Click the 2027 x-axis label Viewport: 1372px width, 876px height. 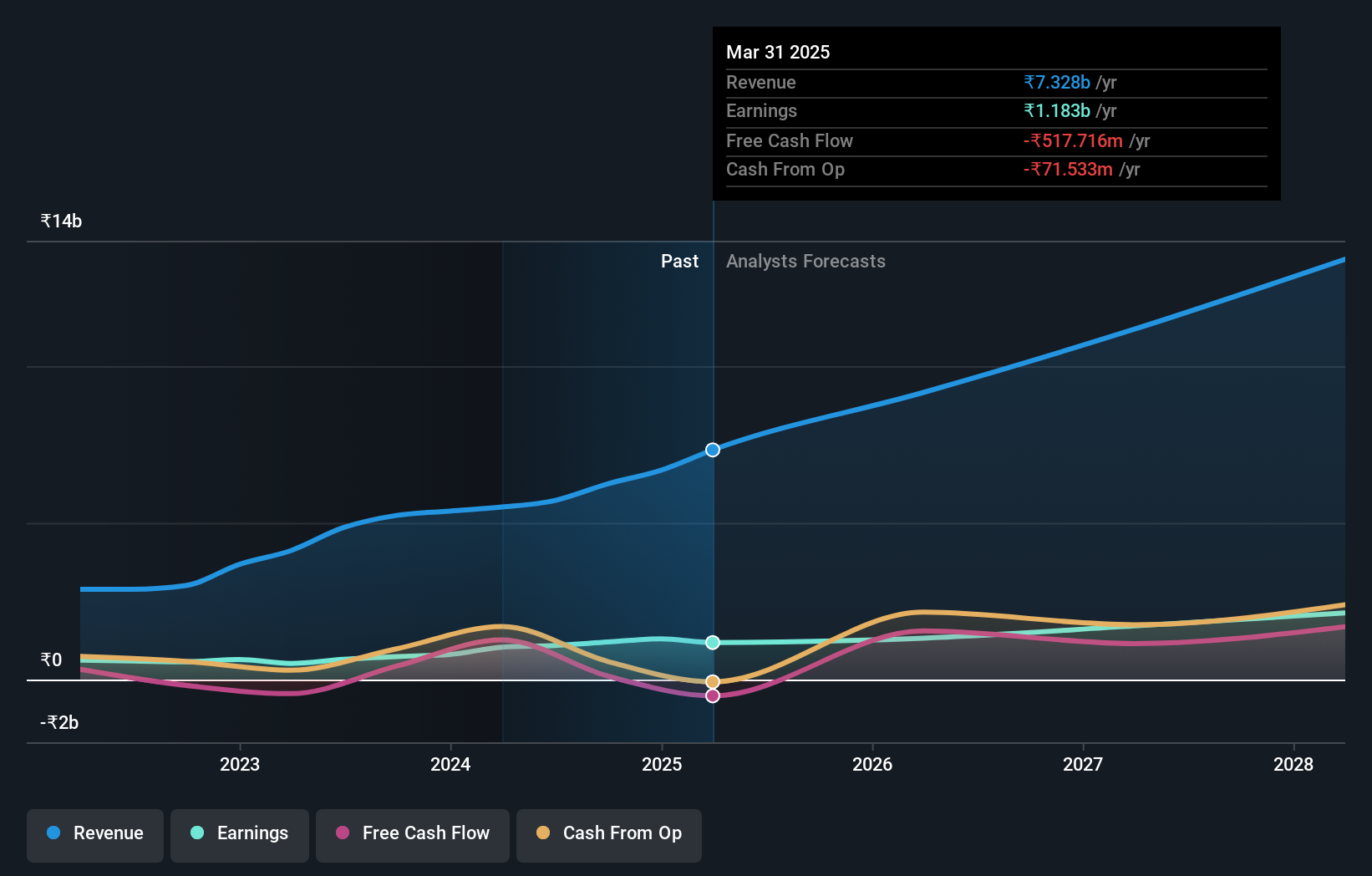click(1083, 764)
